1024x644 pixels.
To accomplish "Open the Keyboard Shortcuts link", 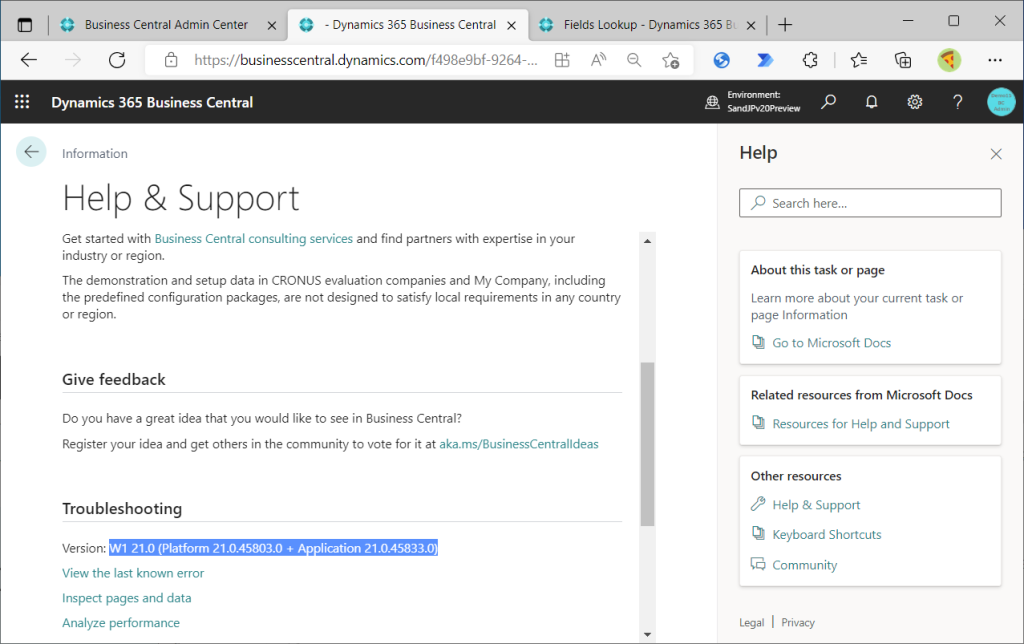I will [x=827, y=534].
